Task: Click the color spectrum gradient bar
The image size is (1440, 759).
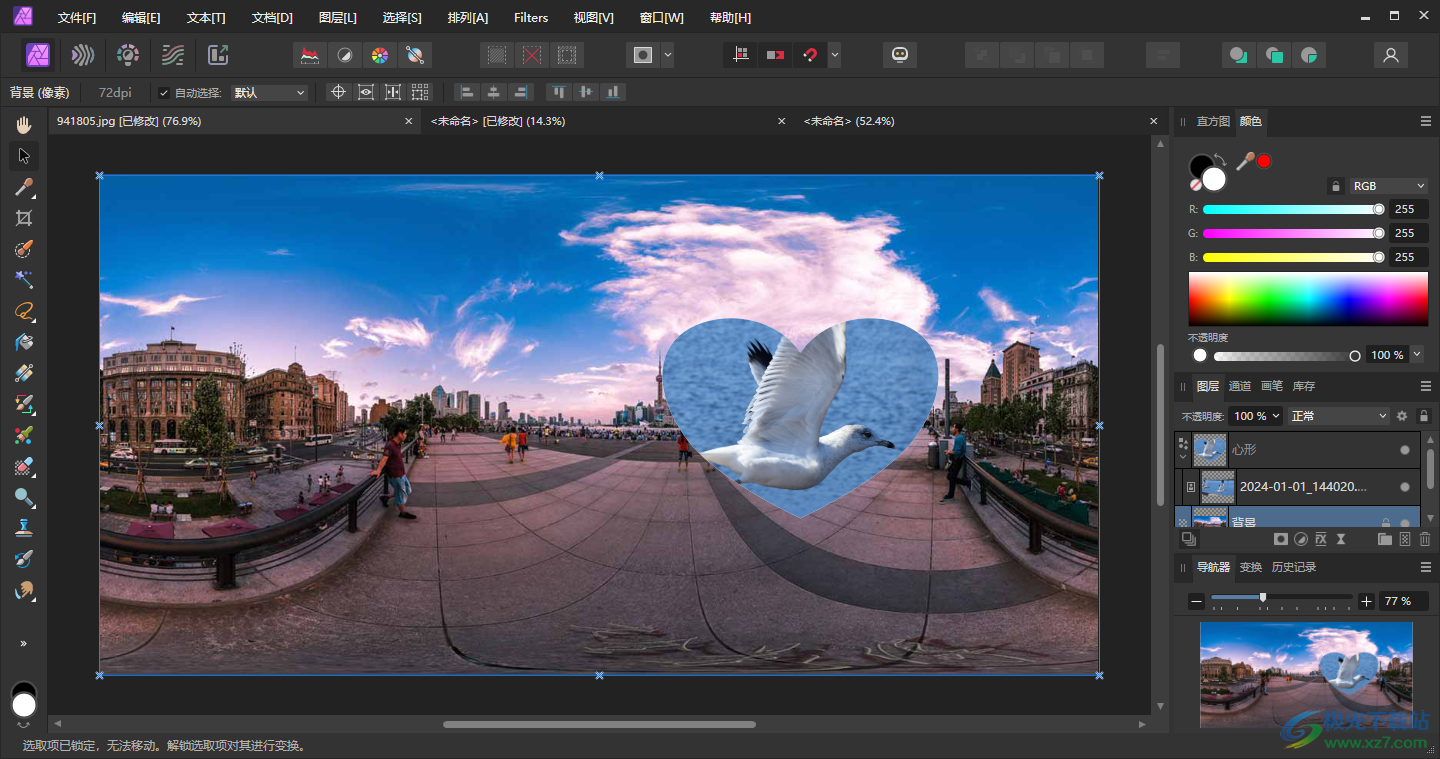Action: pyautogui.click(x=1307, y=298)
